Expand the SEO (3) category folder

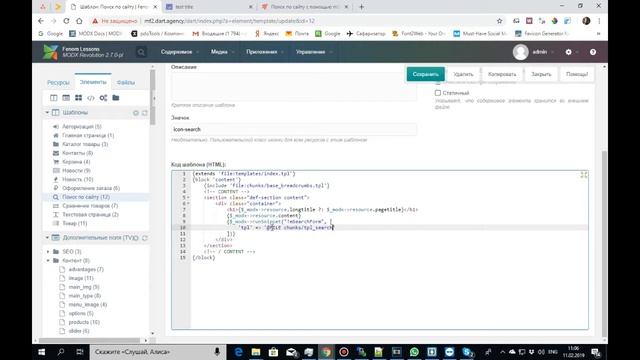click(48, 252)
